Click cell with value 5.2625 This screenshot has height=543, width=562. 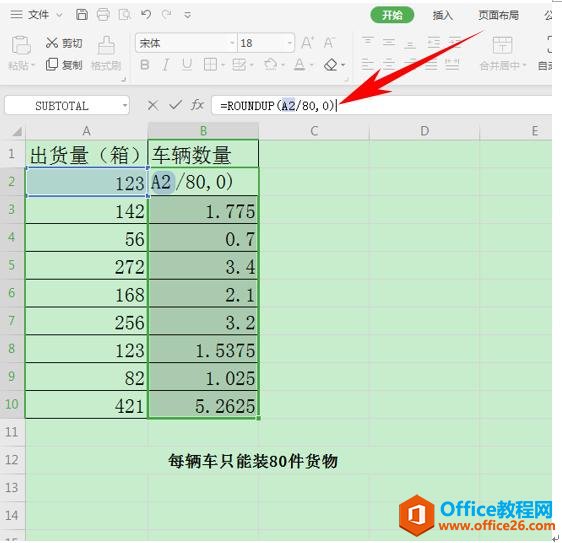(203, 405)
